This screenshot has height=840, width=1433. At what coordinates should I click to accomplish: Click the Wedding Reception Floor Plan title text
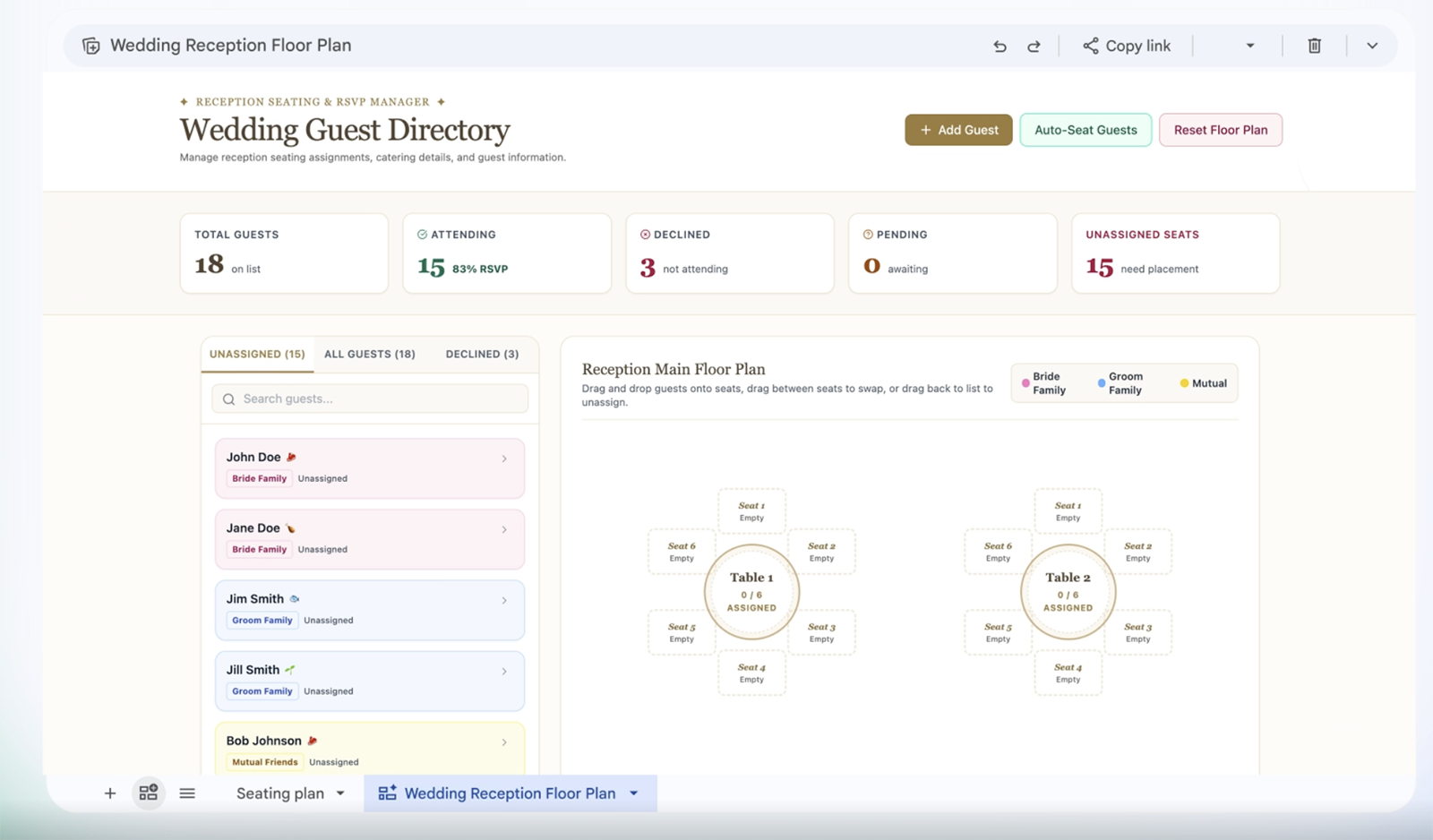pos(230,46)
